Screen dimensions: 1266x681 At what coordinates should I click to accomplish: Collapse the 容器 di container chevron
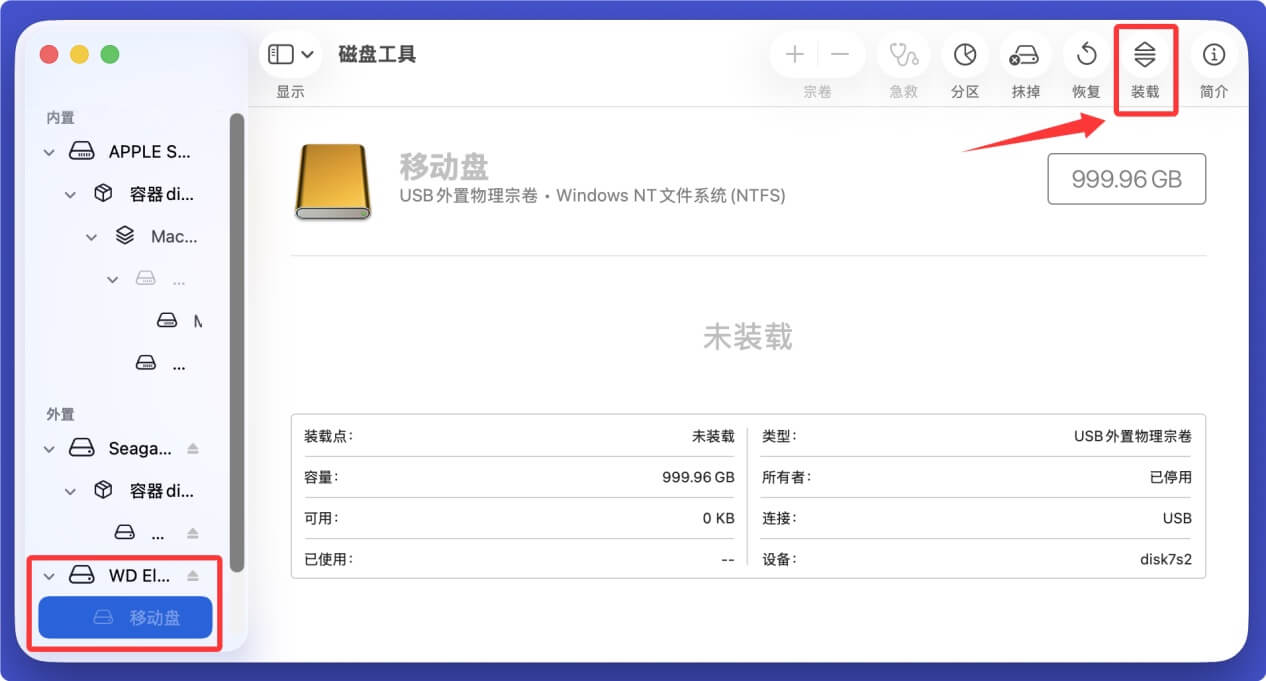[70, 193]
